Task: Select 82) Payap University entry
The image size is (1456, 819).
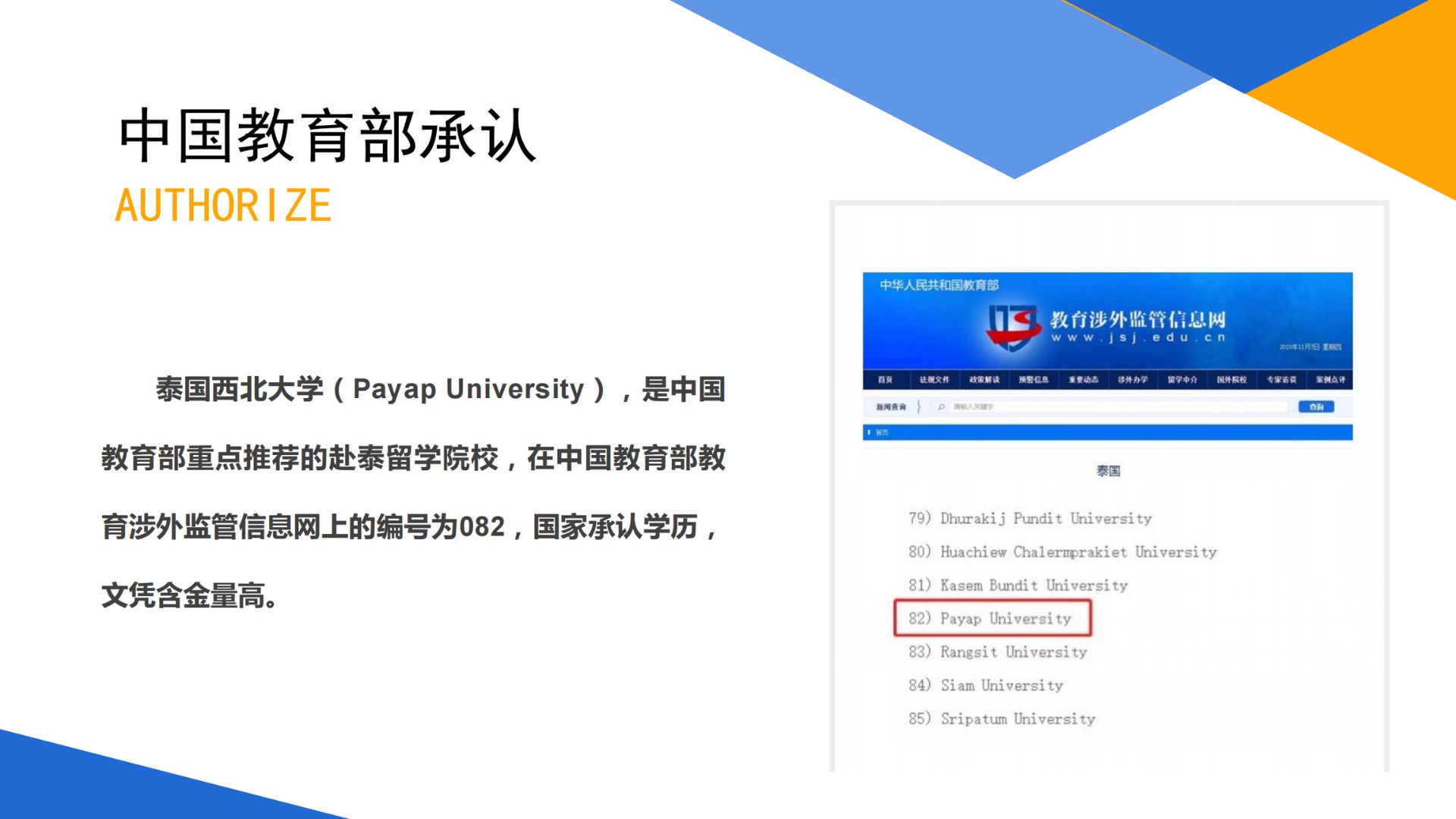Action: 993,618
